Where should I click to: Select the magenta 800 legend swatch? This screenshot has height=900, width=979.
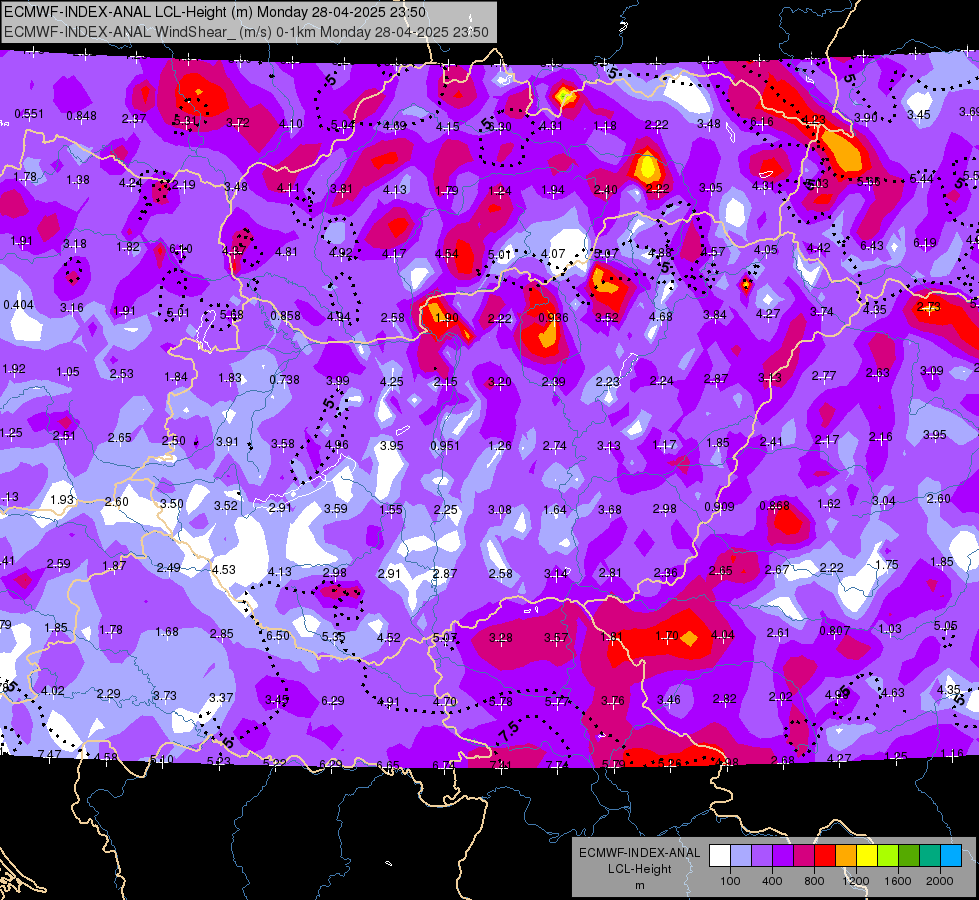coord(804,855)
